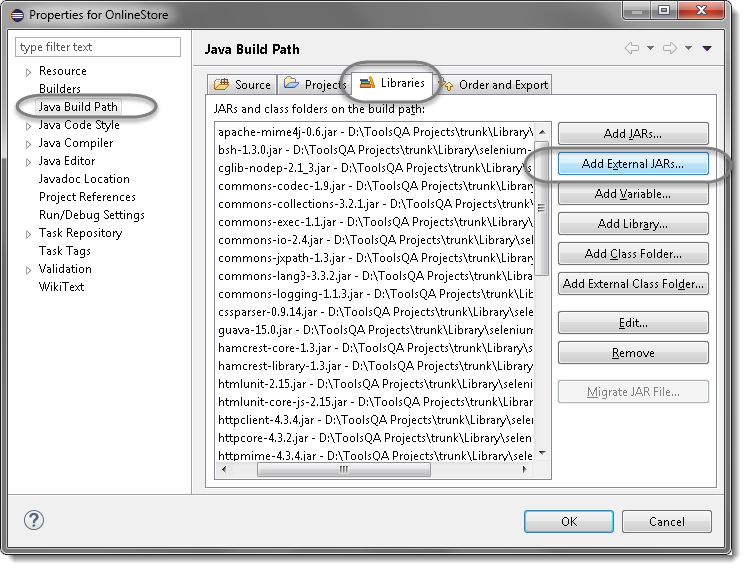747x570 pixels.
Task: Select Java Build Path in tree
Action: [78, 107]
